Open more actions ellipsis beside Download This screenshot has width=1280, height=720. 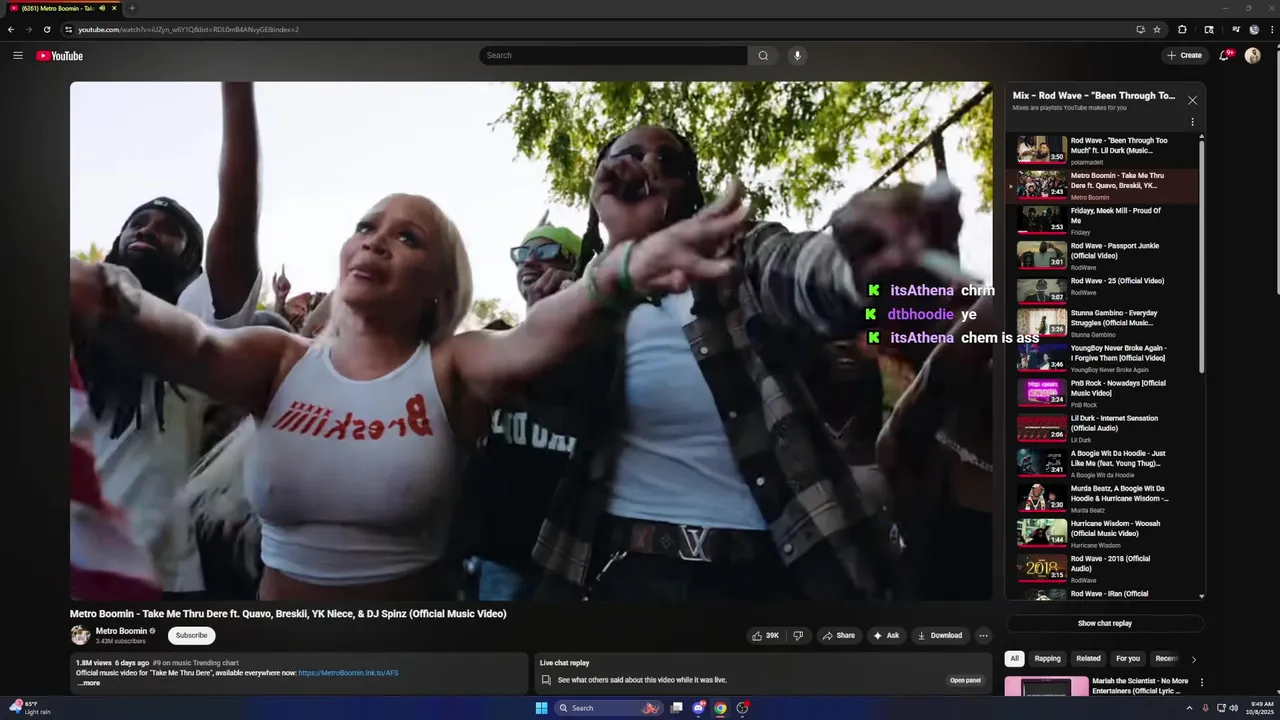(983, 635)
